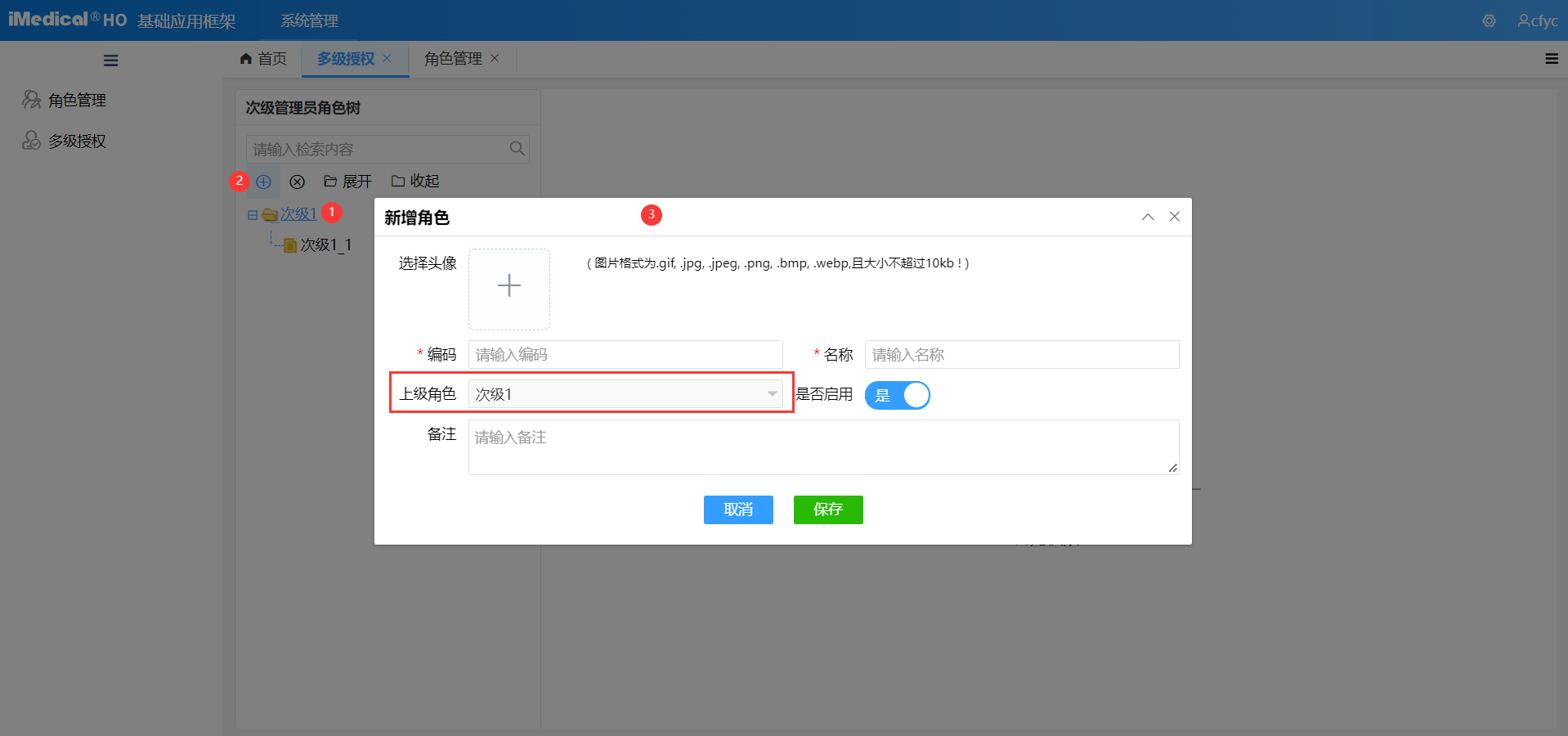Select 多级授权 in the left sidebar
Screen dimensions: 1568x736
tap(77, 141)
